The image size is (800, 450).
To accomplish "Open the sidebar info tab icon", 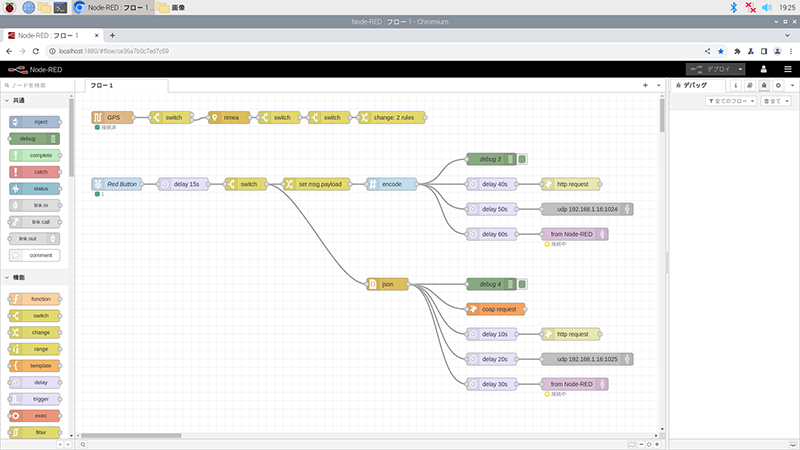I will [x=735, y=86].
